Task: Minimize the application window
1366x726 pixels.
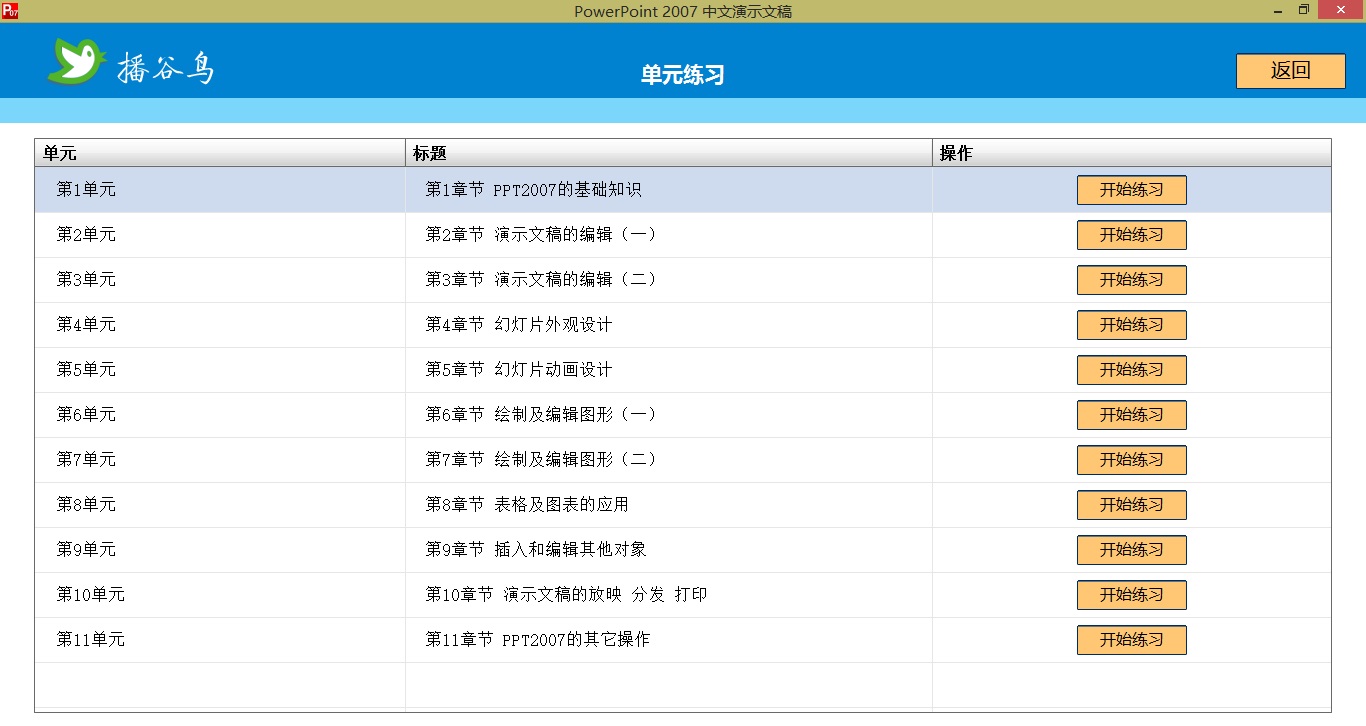Action: [1279, 10]
